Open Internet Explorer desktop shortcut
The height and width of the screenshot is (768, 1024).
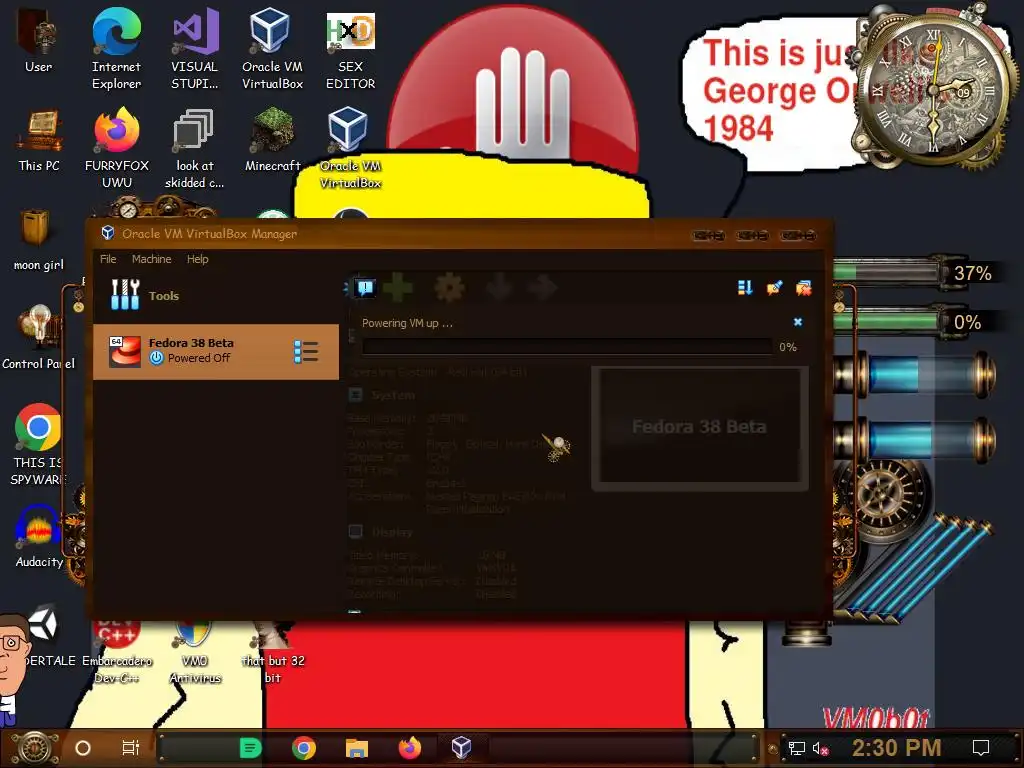click(116, 48)
